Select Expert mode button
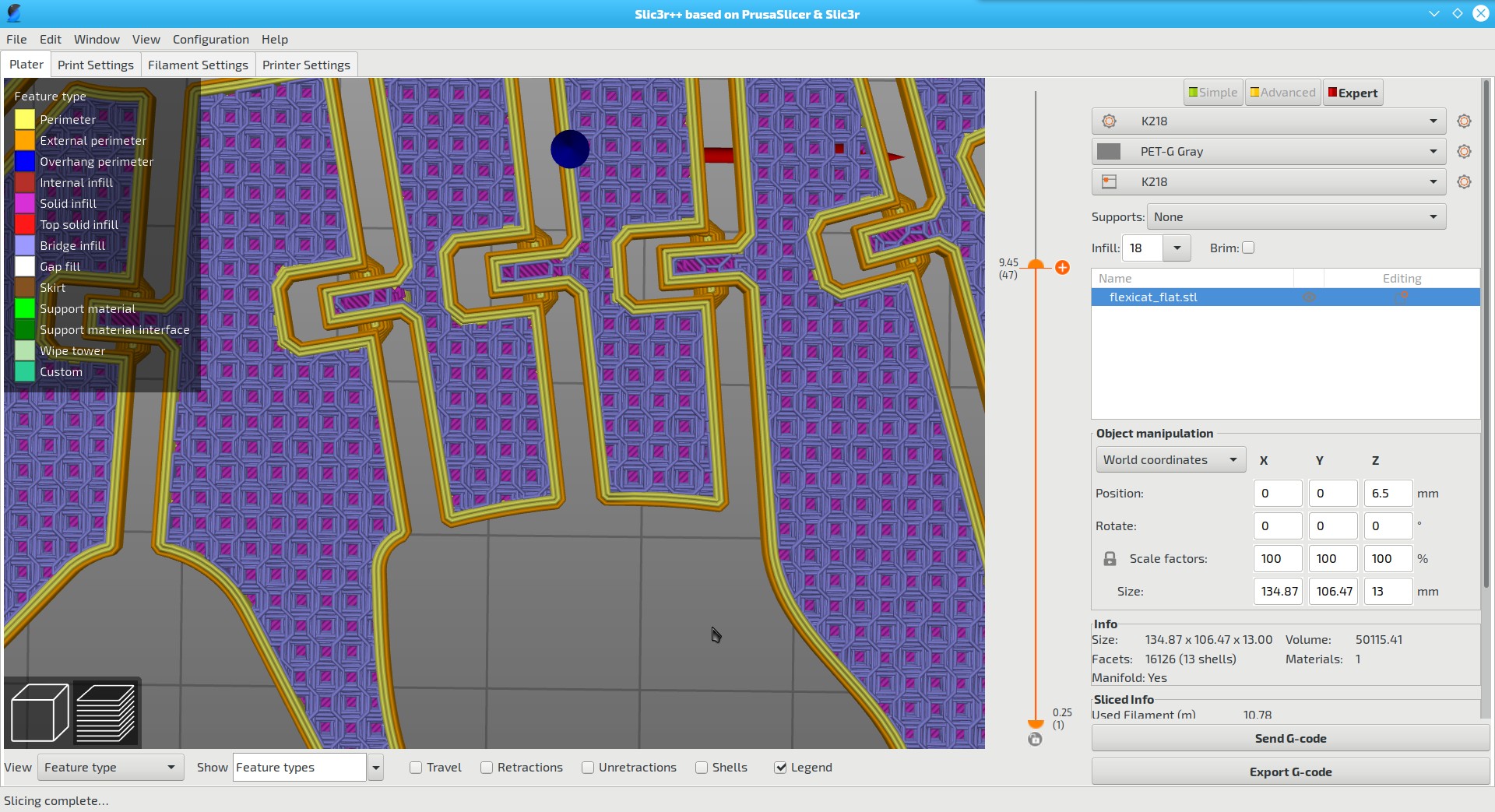This screenshot has width=1495, height=812. pos(1353,93)
